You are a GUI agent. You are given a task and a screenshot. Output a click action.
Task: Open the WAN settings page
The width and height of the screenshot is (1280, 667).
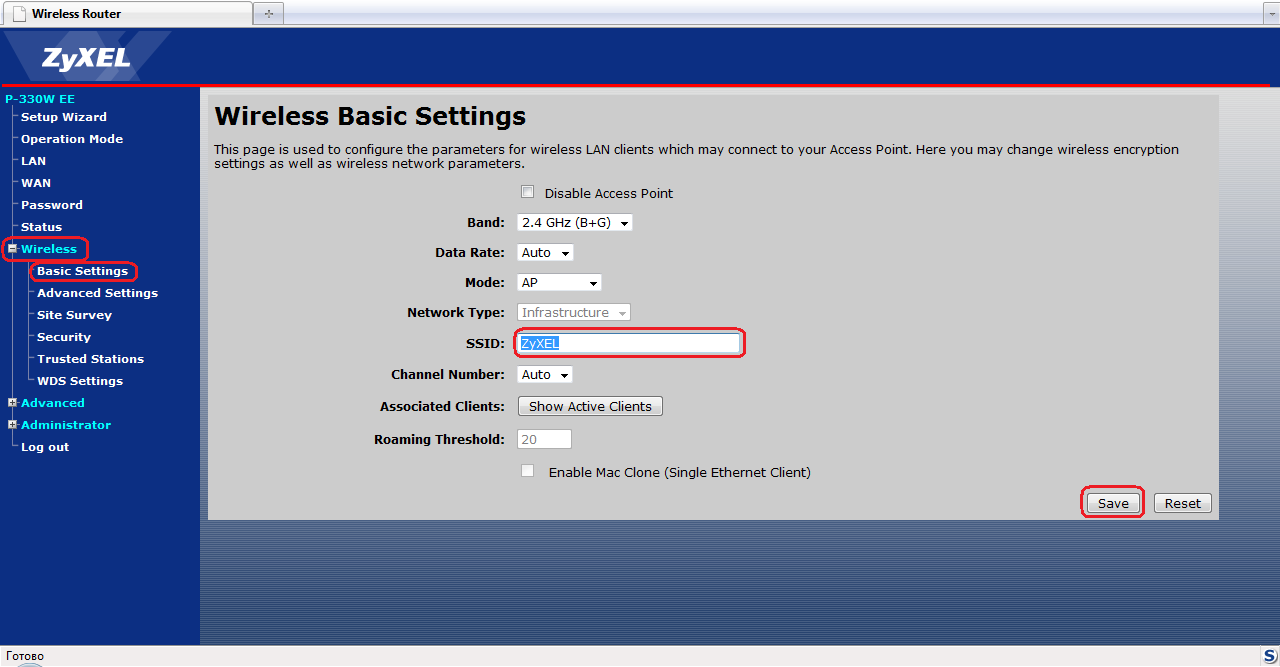click(x=36, y=183)
